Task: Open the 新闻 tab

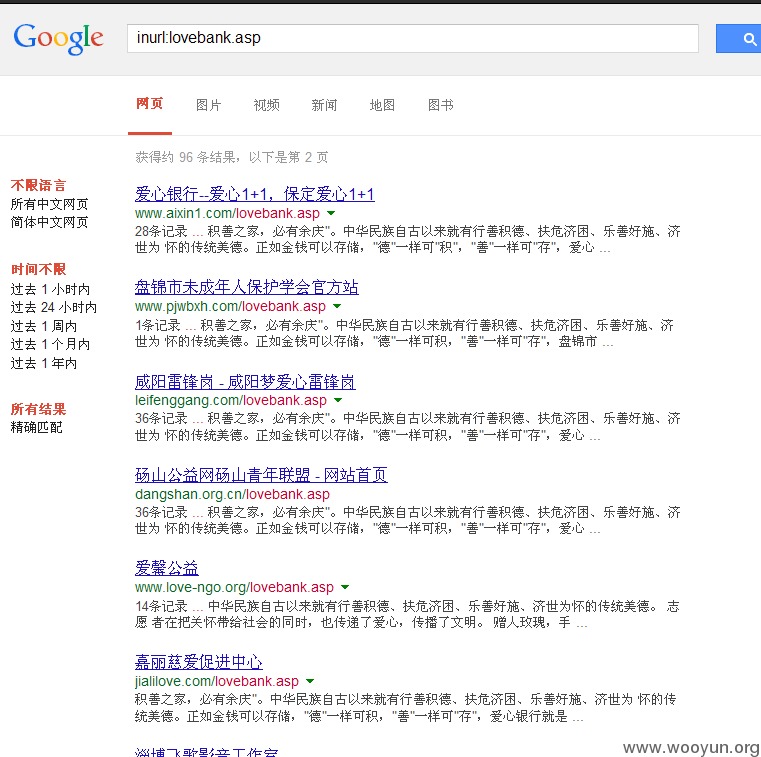Action: 324,105
